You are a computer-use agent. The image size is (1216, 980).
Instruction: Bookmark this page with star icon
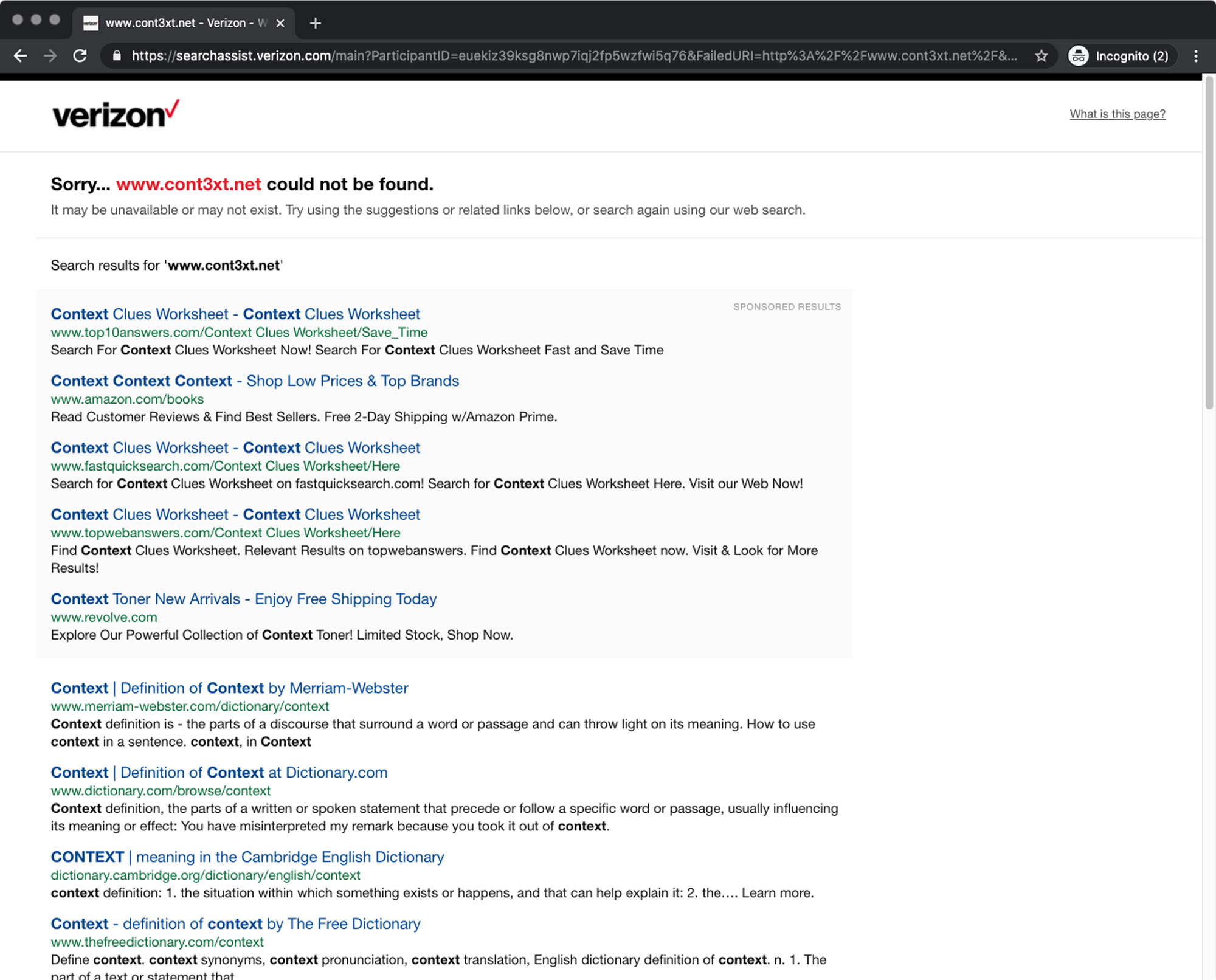pyautogui.click(x=1041, y=56)
